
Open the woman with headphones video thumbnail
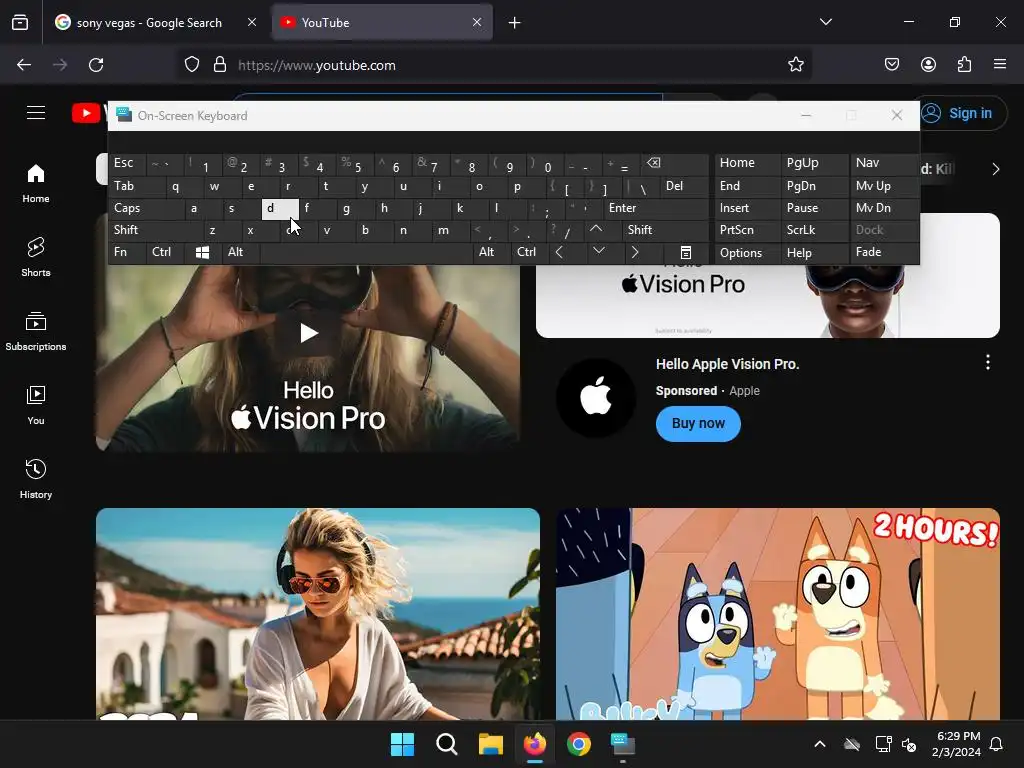(318, 614)
